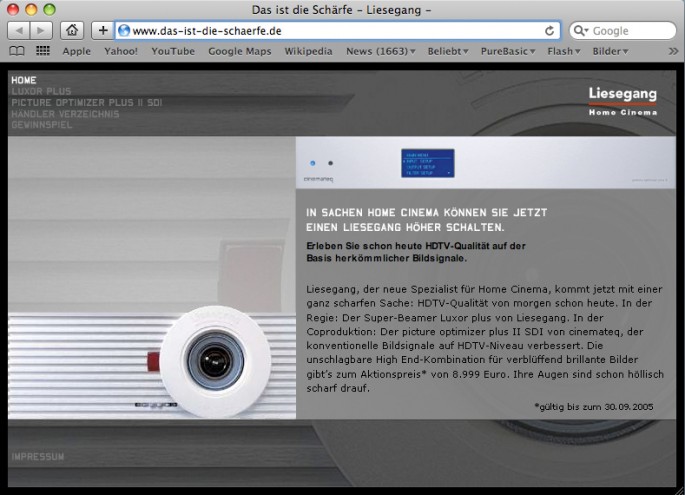Screen dimensions: 685x495
Task: Expand the News (1663) bookmark folder
Action: [381, 51]
